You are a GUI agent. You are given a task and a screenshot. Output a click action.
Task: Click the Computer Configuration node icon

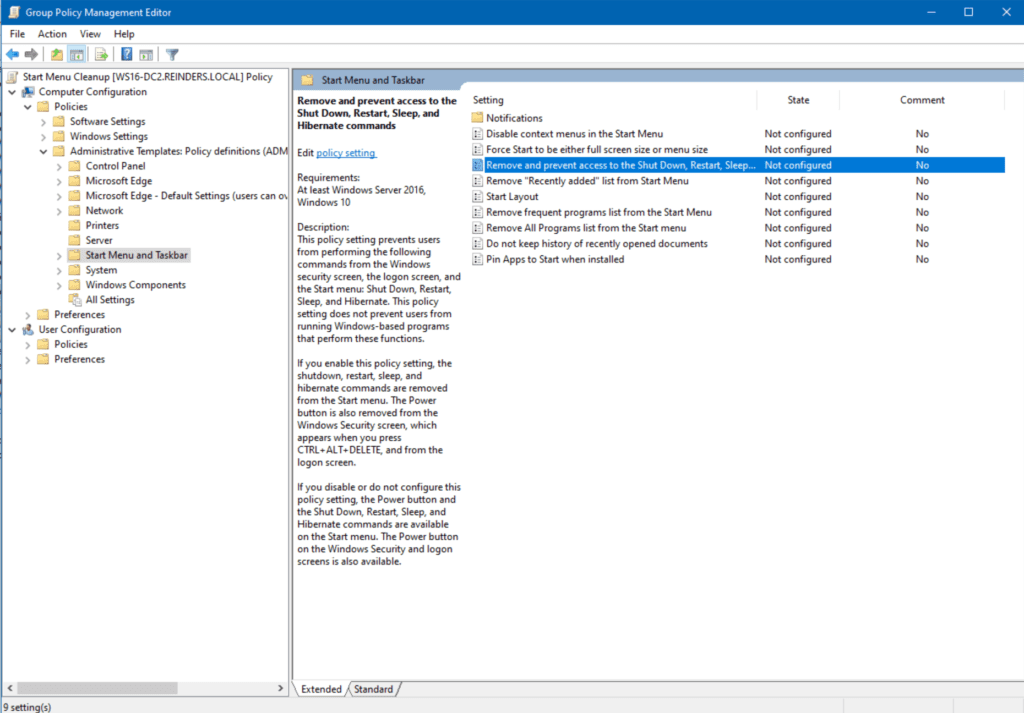(x=28, y=92)
